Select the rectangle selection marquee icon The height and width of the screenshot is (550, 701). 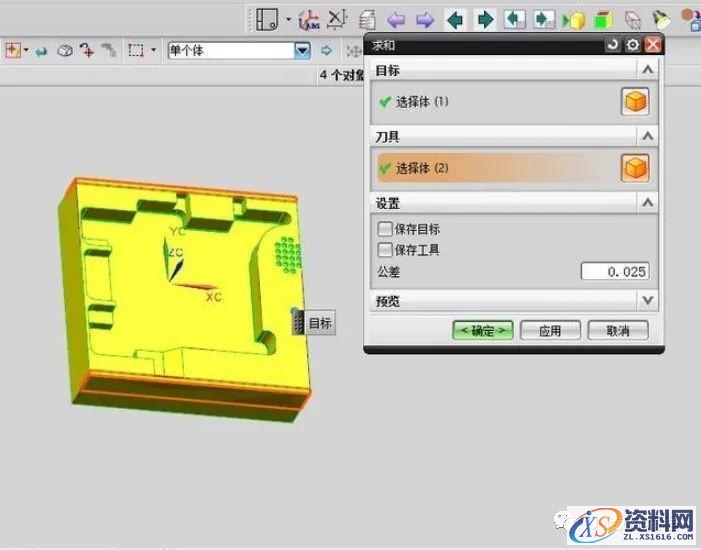point(137,50)
